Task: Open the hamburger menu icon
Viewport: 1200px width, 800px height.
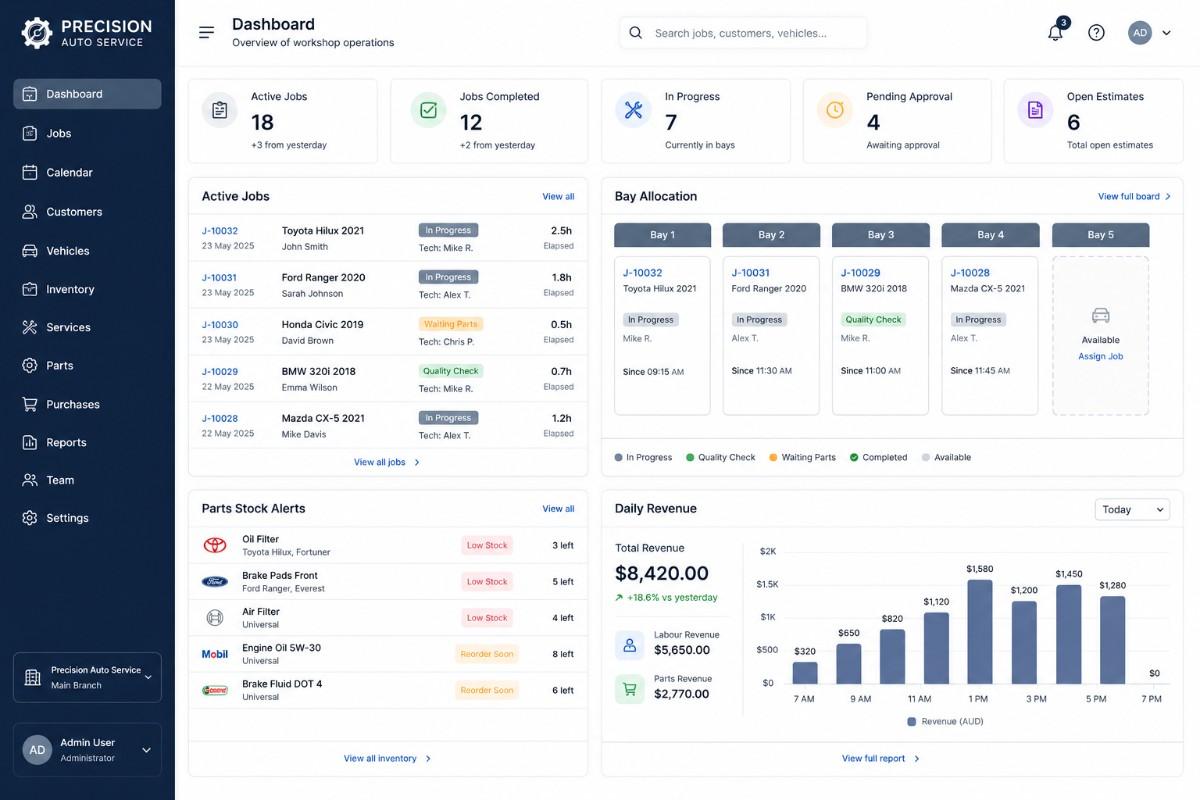Action: click(206, 32)
